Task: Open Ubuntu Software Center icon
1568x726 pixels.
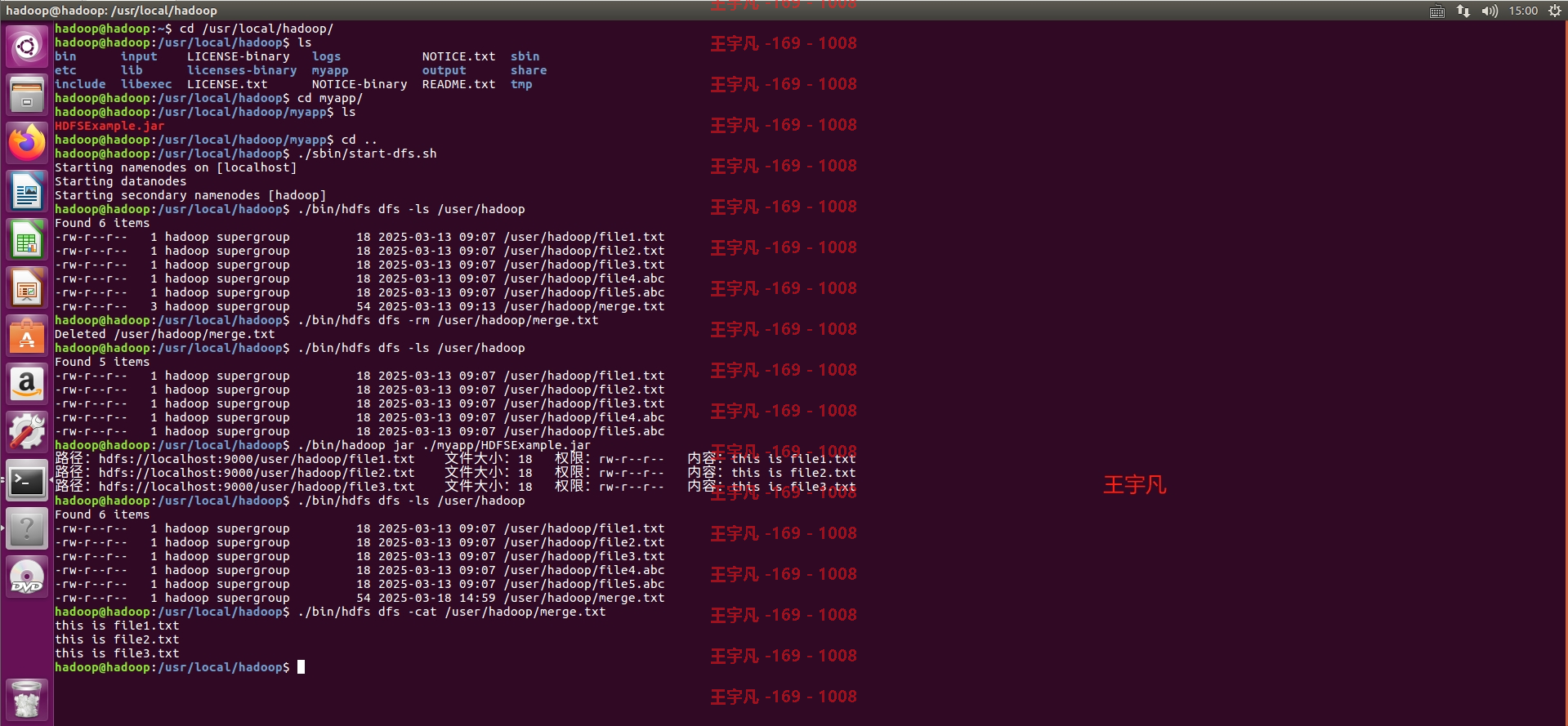Action: (x=27, y=336)
